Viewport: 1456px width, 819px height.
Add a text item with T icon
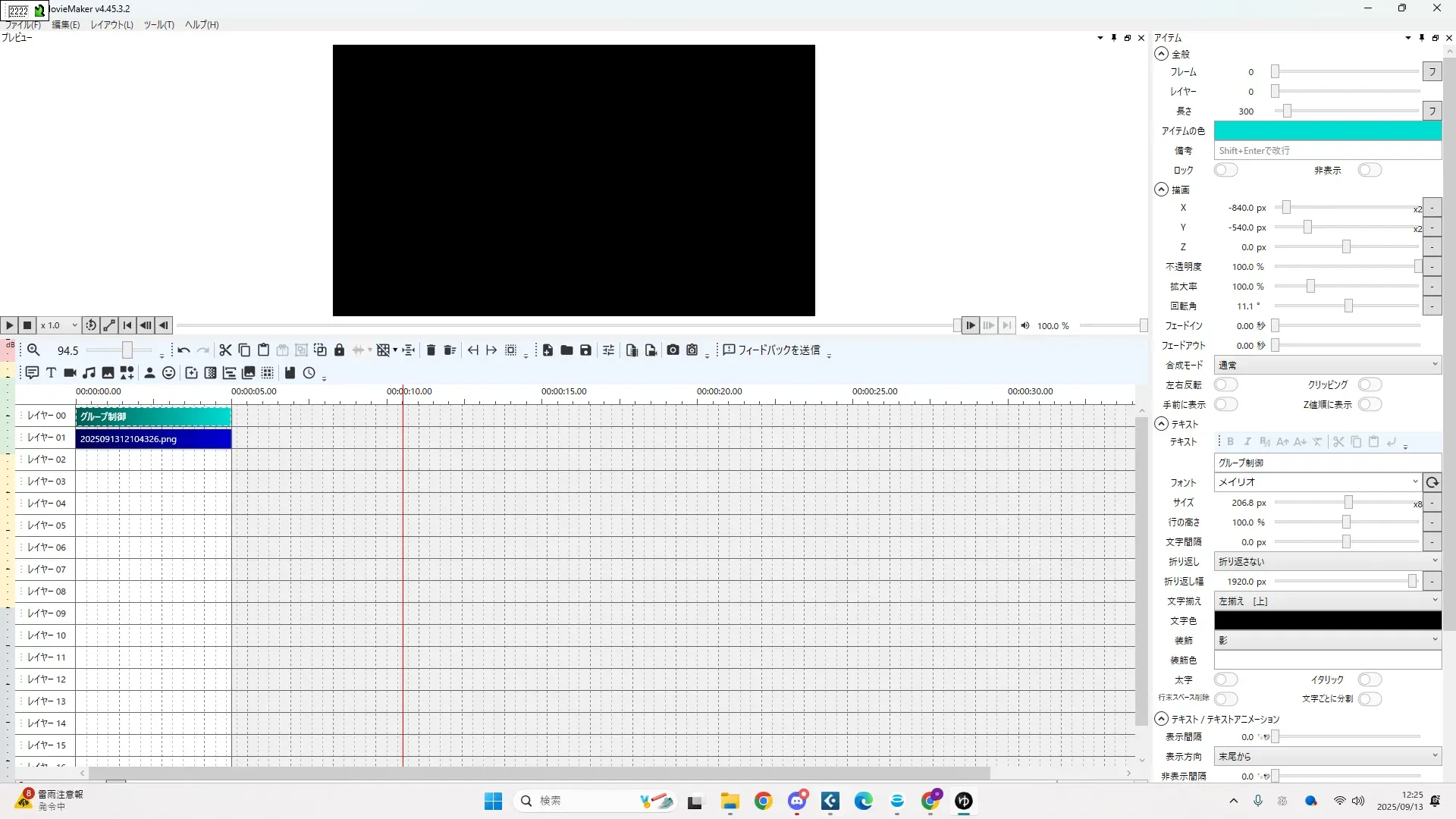pos(51,373)
